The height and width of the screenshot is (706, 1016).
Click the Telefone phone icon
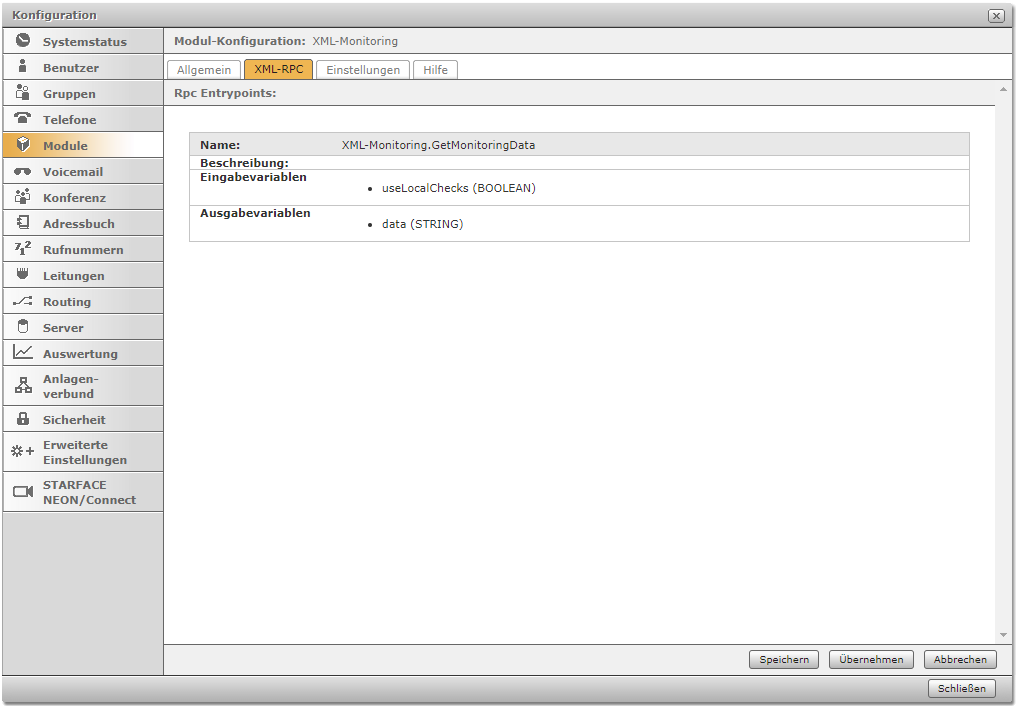(x=23, y=119)
